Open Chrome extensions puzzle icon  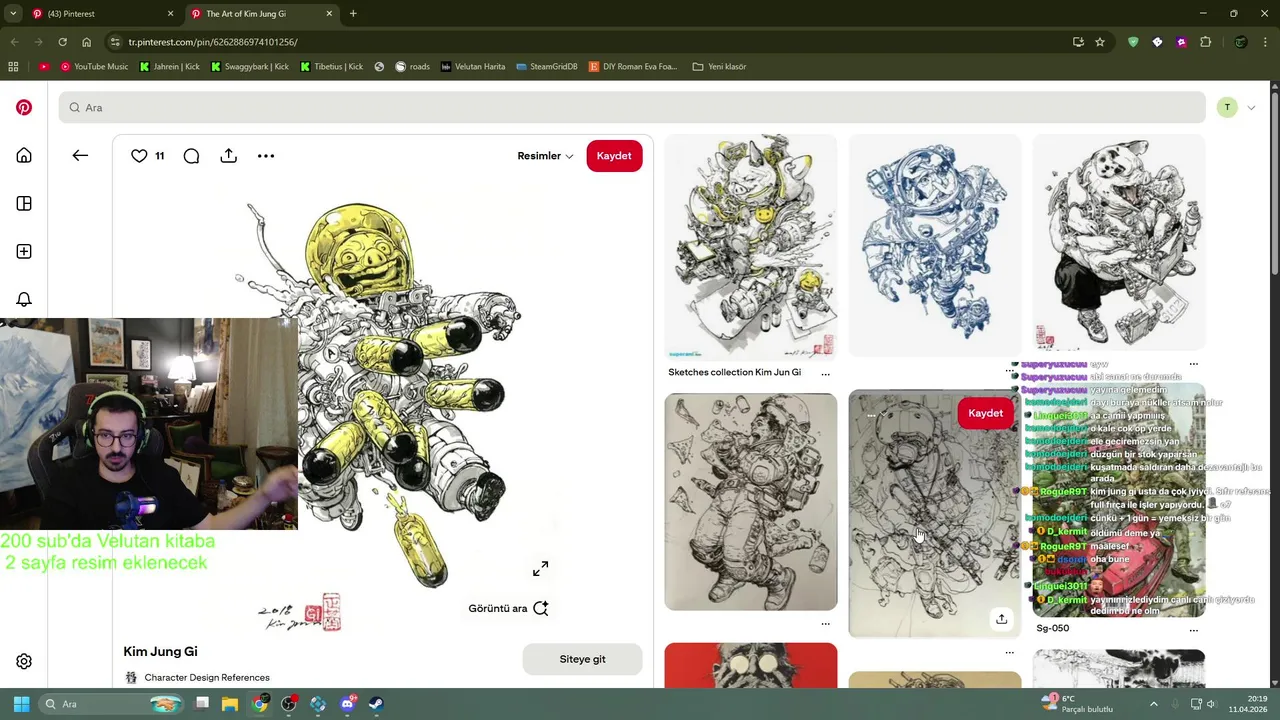click(x=1205, y=42)
